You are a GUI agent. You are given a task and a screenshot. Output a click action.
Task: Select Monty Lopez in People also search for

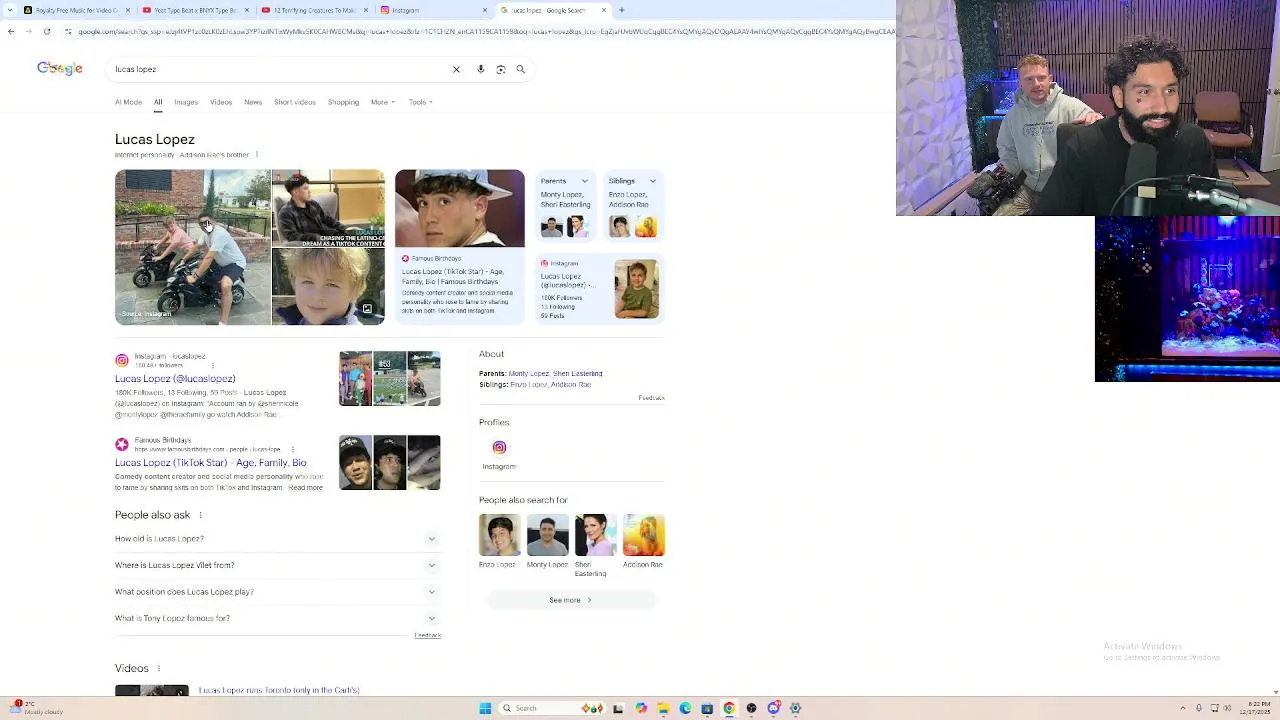tap(547, 541)
